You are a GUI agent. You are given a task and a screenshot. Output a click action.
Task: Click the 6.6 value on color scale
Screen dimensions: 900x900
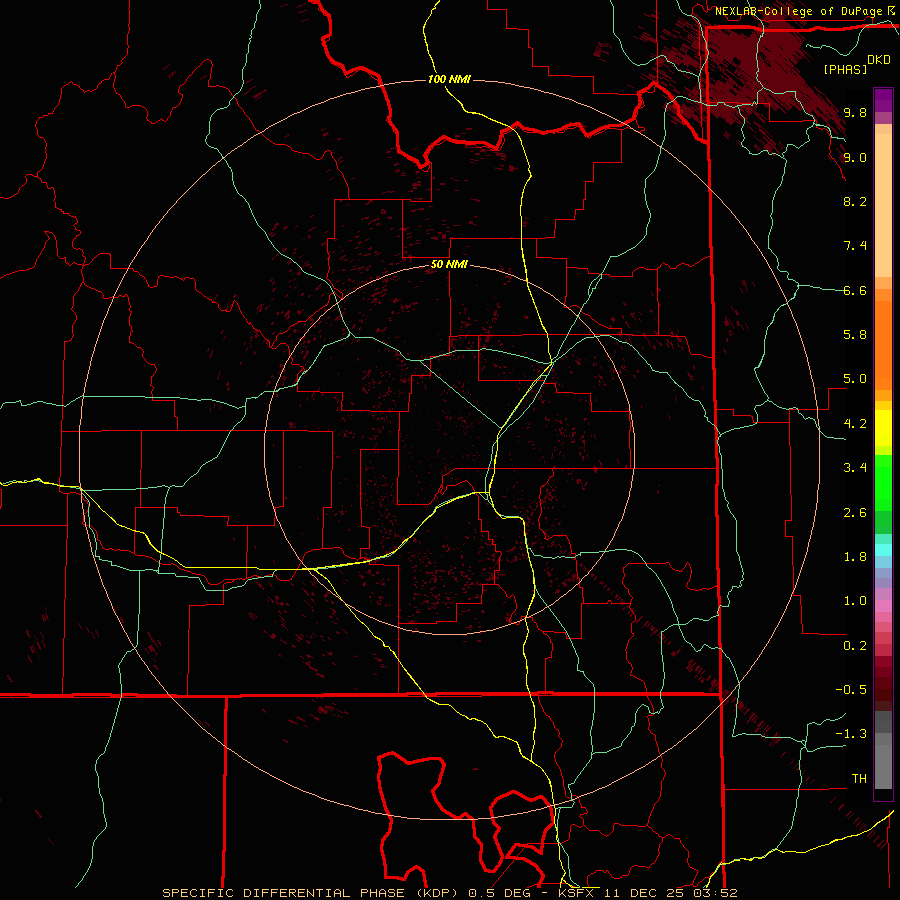[x=855, y=290]
